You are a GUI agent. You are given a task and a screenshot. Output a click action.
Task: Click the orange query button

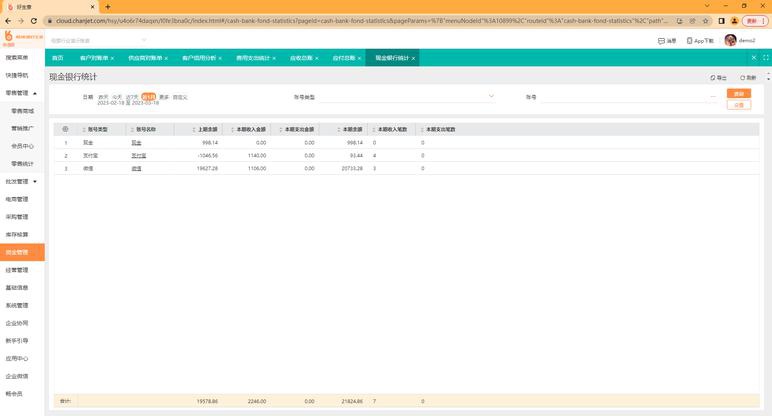(x=739, y=94)
